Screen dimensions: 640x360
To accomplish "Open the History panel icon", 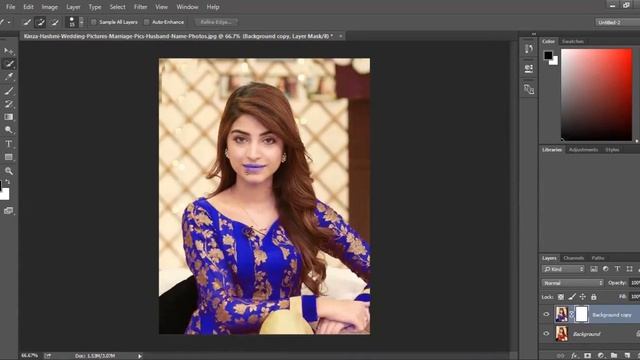I will (529, 49).
